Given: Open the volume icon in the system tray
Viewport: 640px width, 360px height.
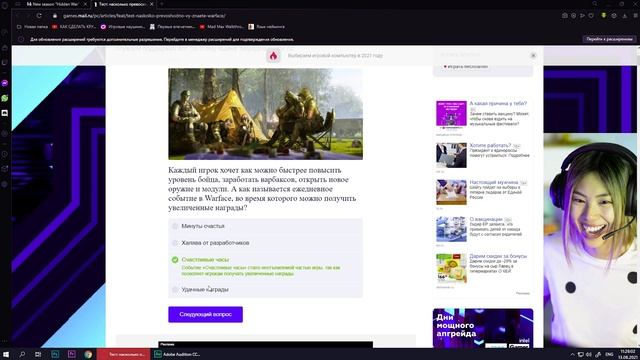Looking at the screenshot, I should (589, 354).
